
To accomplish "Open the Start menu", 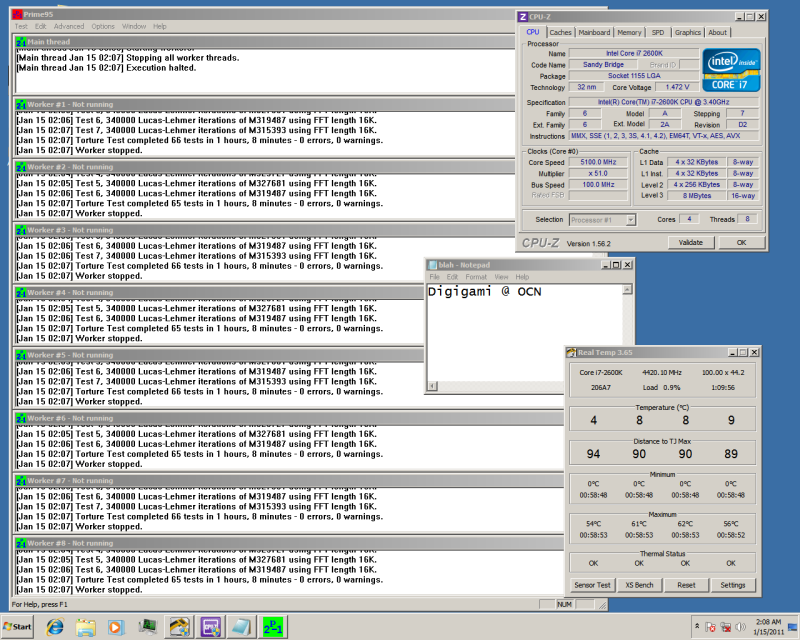I will point(17,627).
